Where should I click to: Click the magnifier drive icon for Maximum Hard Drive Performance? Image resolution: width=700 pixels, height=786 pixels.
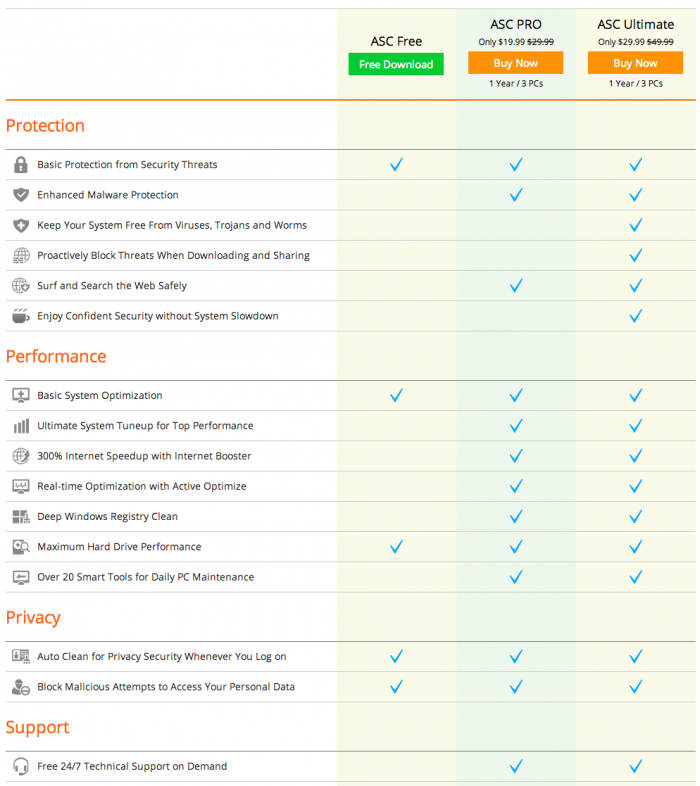[x=21, y=546]
